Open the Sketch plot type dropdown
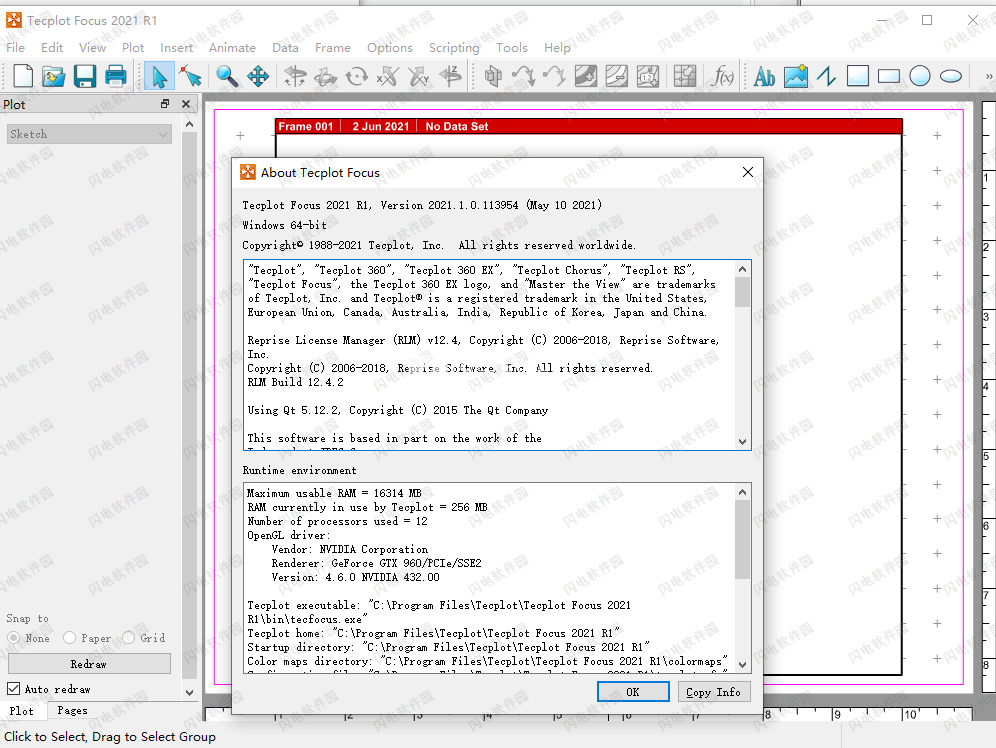 pyautogui.click(x=90, y=134)
